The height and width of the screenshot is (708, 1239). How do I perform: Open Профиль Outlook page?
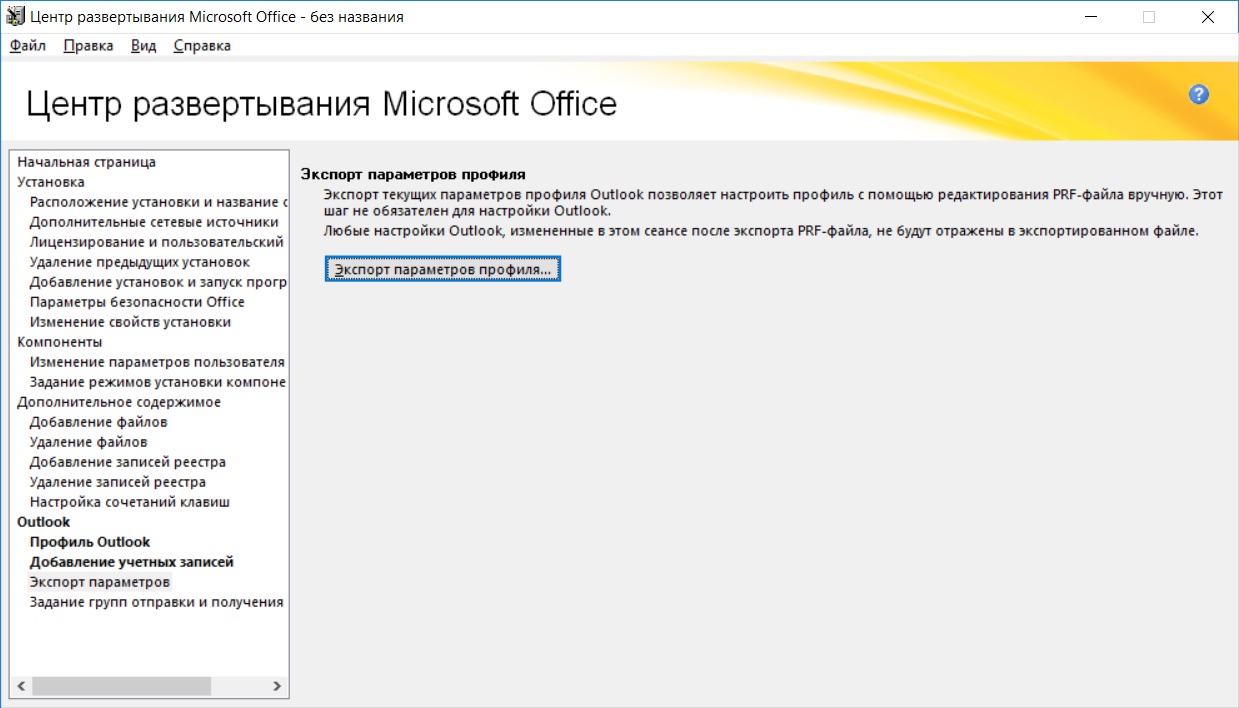point(90,542)
